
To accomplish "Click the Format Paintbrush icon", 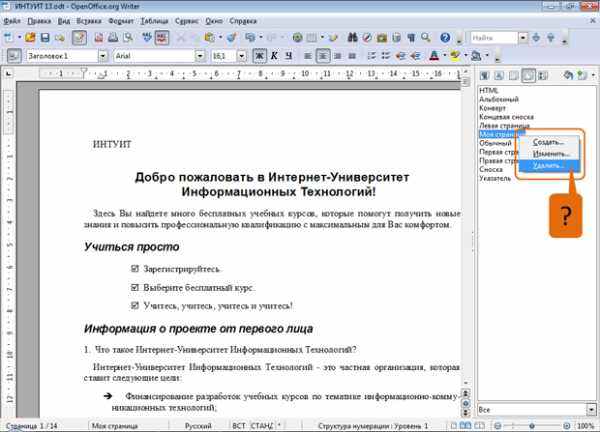I will point(232,37).
